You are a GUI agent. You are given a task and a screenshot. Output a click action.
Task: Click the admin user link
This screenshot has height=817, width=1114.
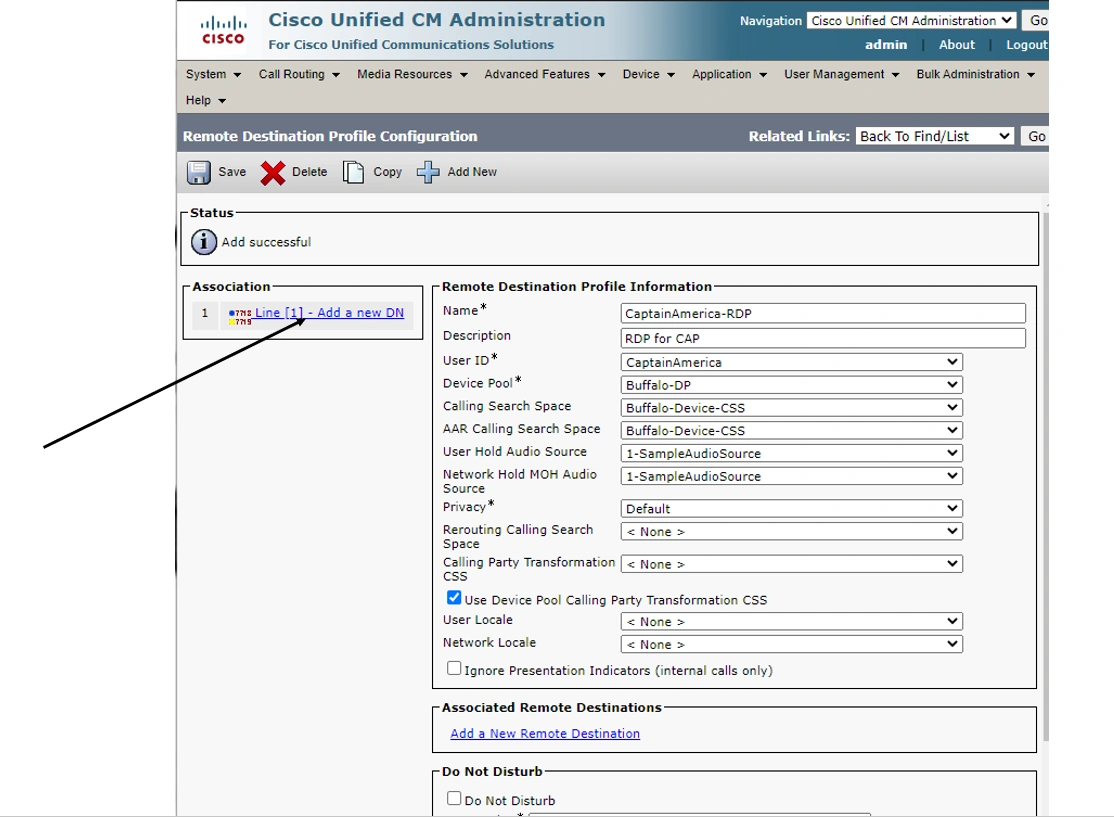886,45
